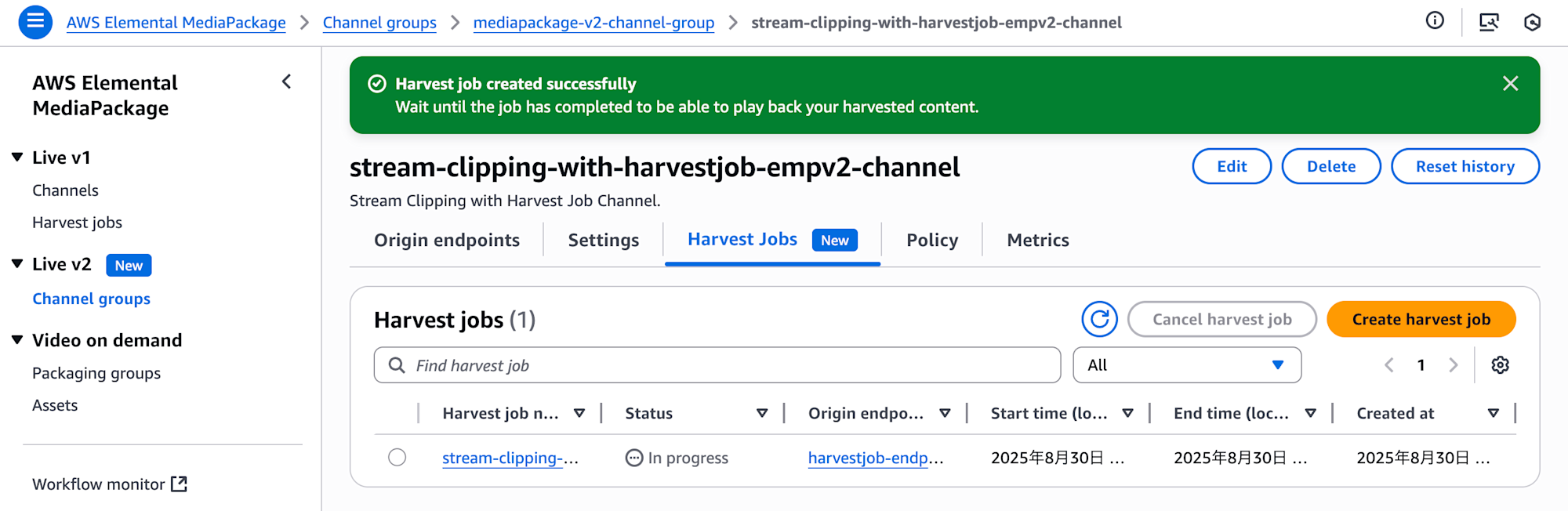
Task: Open Channel groups breadcrumb link
Action: [379, 23]
